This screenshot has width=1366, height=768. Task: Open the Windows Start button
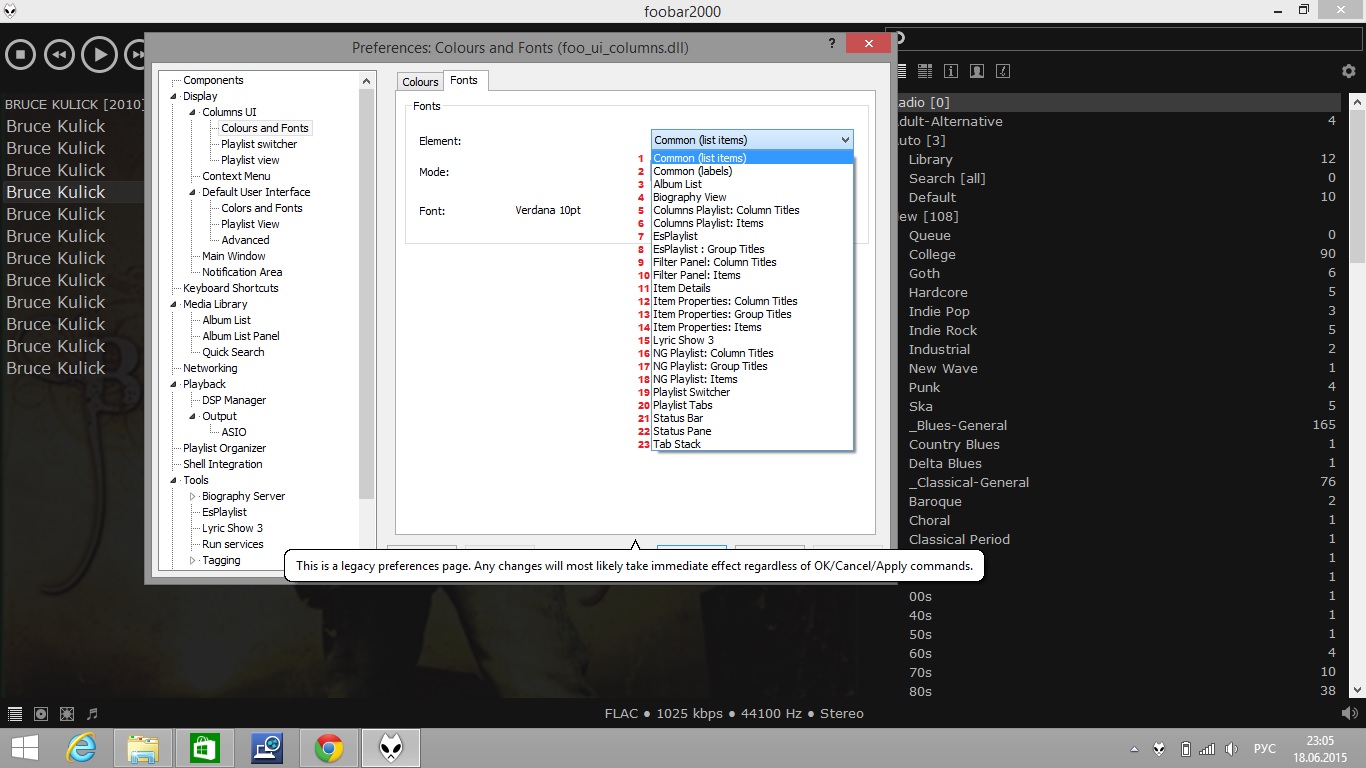25,748
